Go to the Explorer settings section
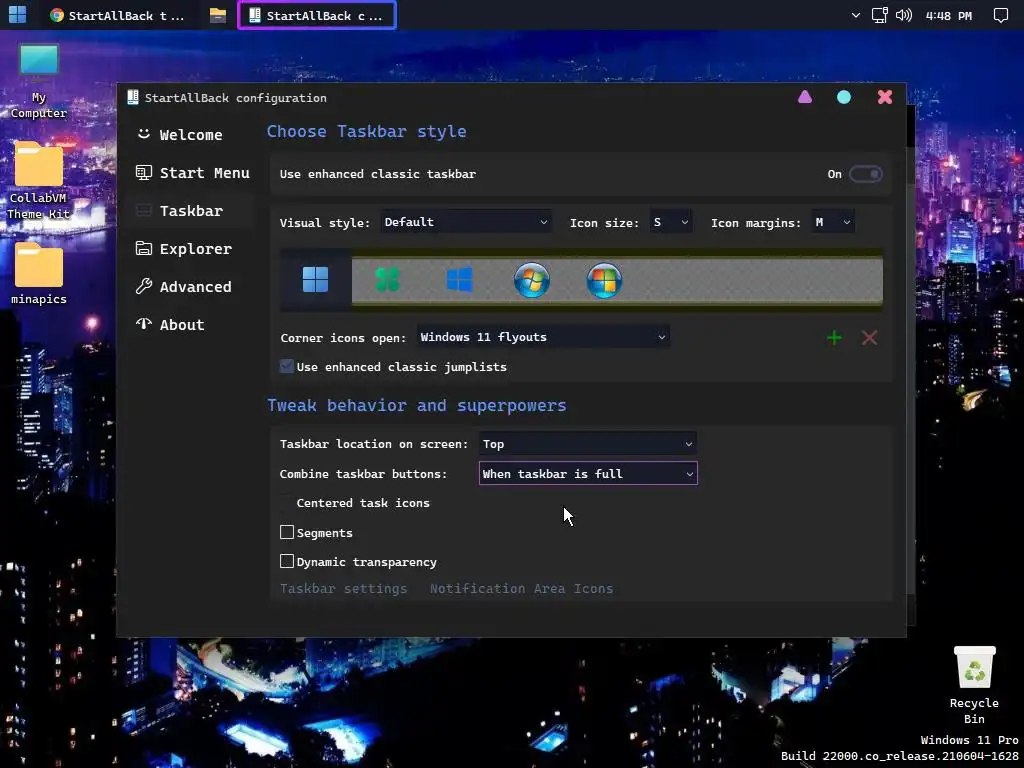This screenshot has width=1024, height=768. (x=184, y=249)
